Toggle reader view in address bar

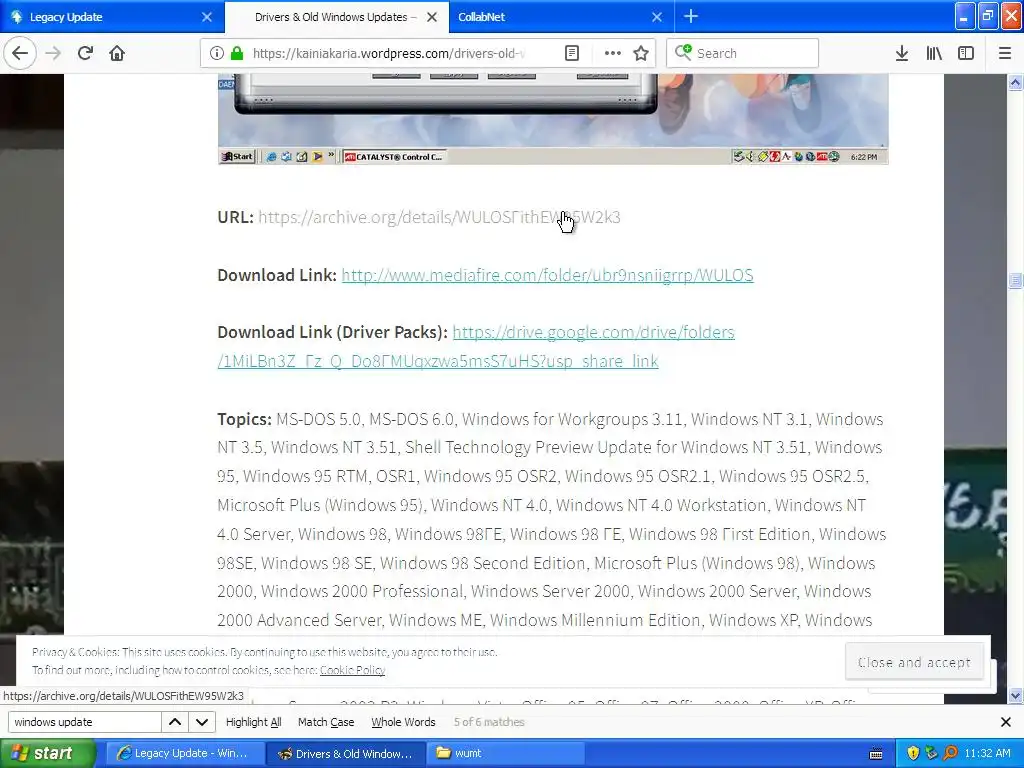pyautogui.click(x=571, y=53)
